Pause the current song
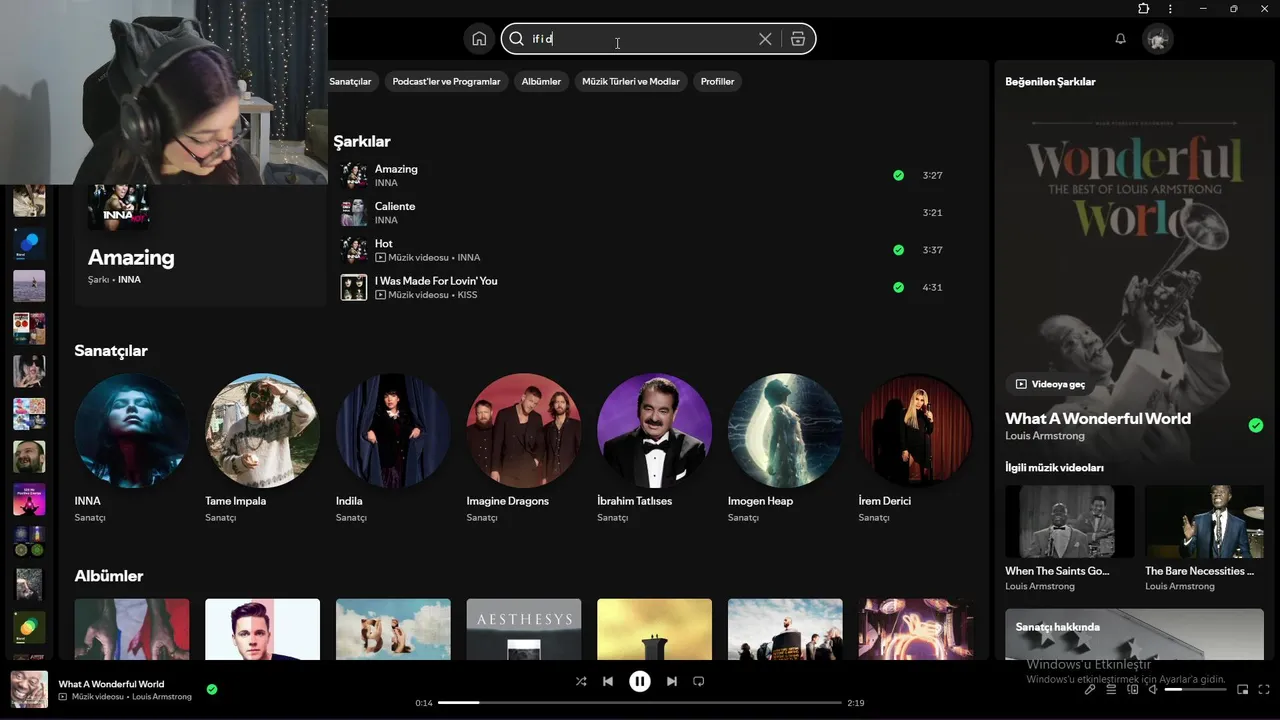1280x720 pixels. click(x=640, y=681)
